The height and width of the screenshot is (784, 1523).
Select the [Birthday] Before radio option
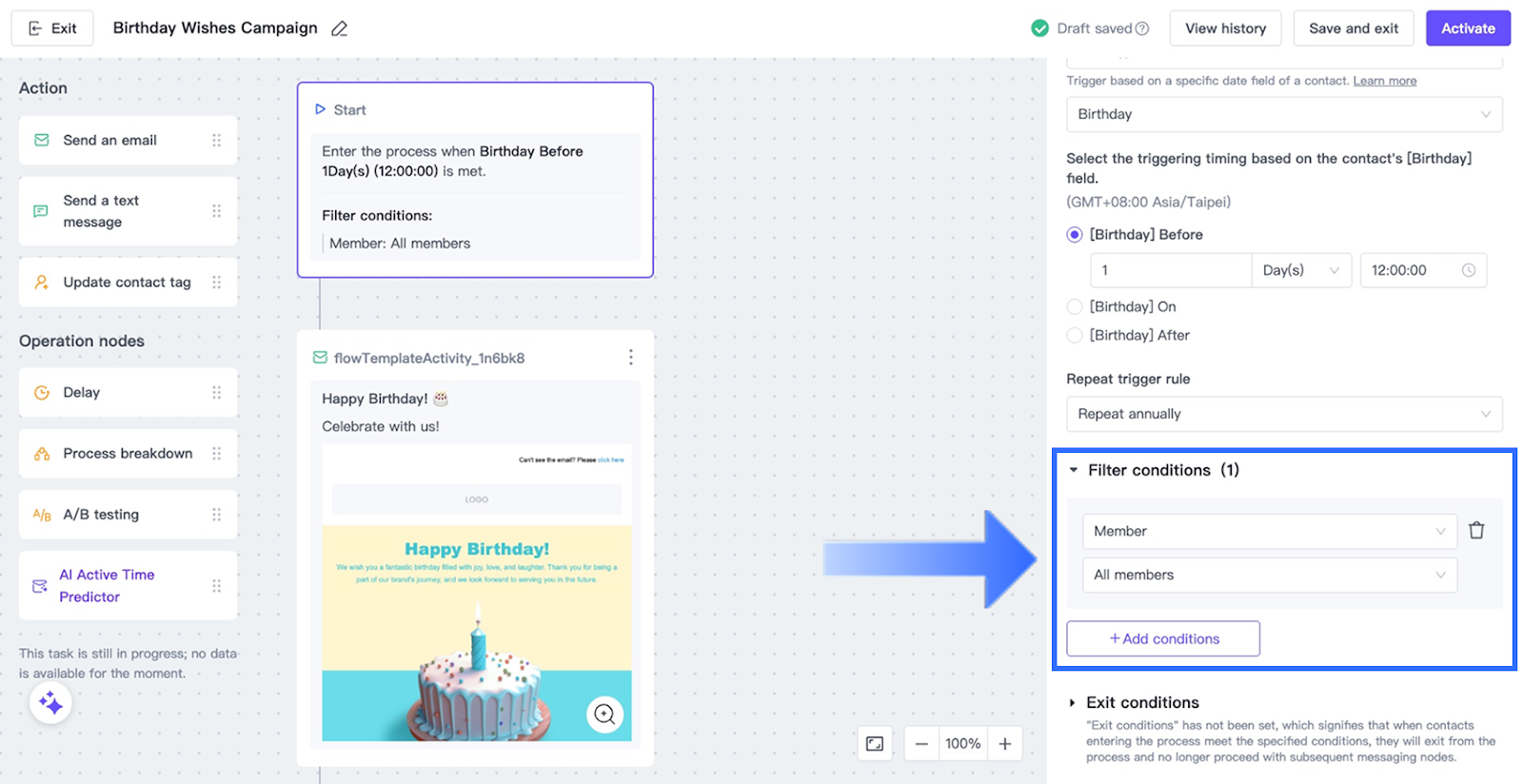(x=1075, y=235)
